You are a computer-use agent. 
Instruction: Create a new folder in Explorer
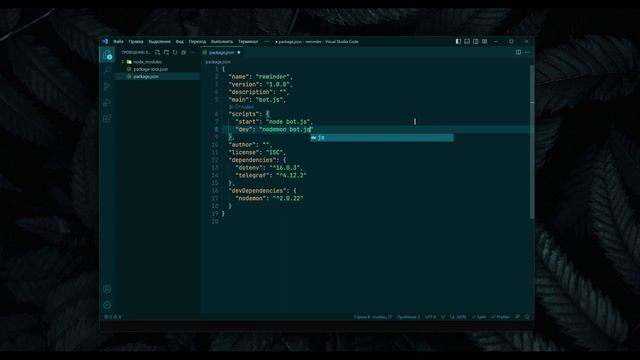[166, 52]
